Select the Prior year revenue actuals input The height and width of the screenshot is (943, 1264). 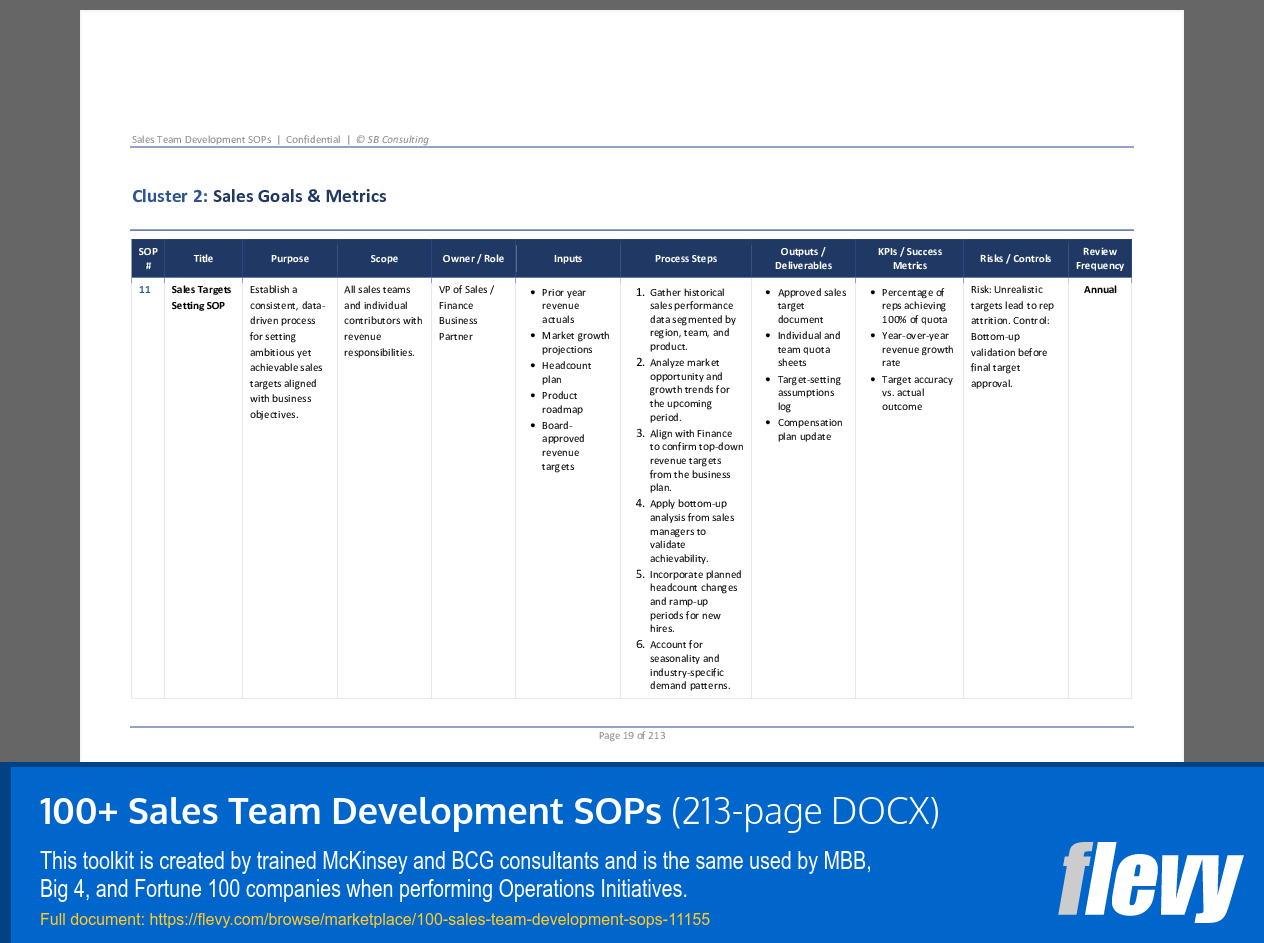click(x=566, y=305)
